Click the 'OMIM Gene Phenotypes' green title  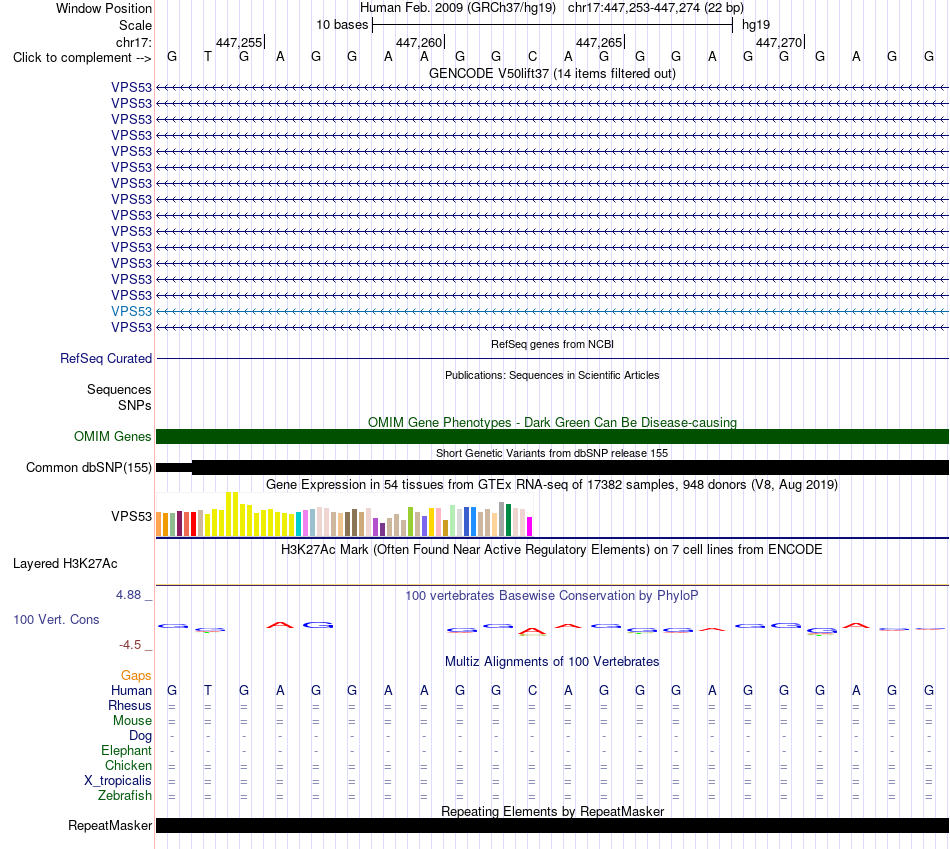552,422
